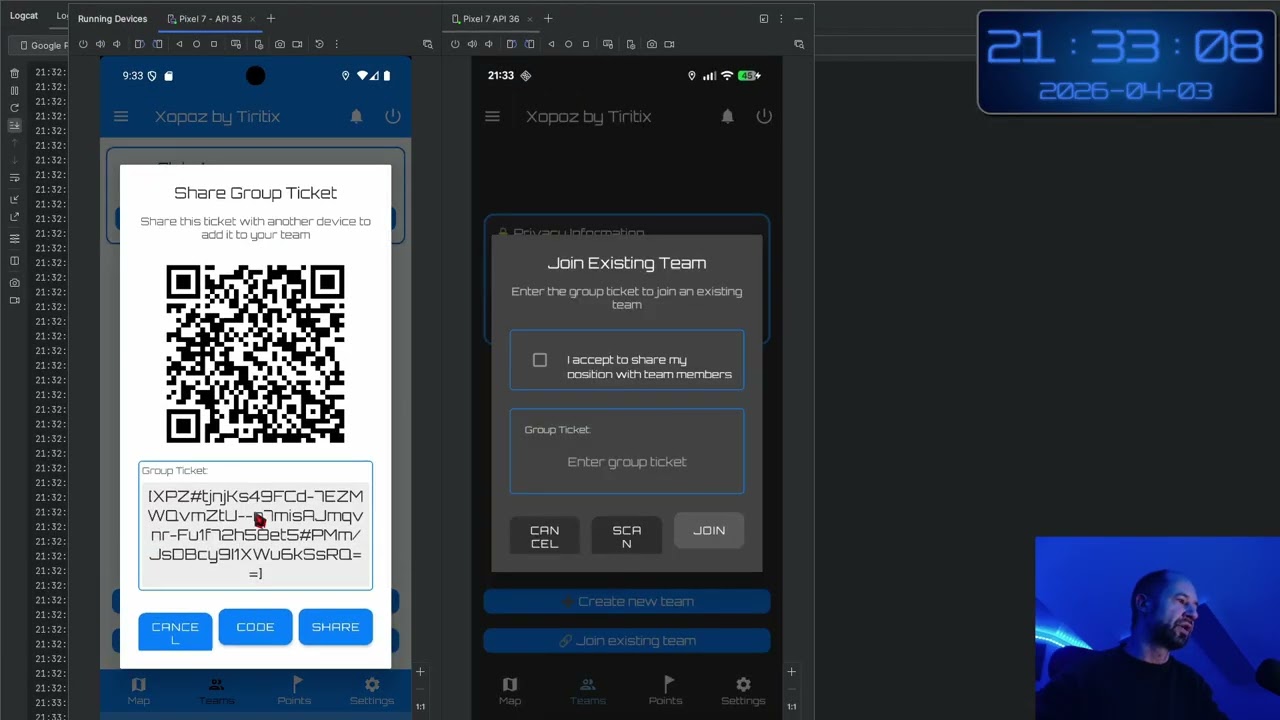Screen dimensions: 1280x720
Task: Take screenshot of Pixel 7 API 36 emulator
Action: tap(652, 44)
